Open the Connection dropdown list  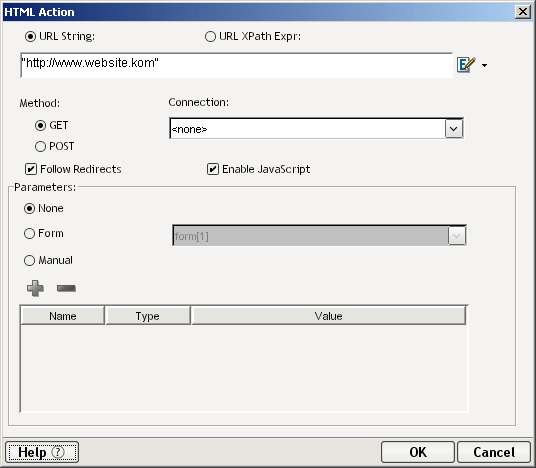tap(454, 129)
